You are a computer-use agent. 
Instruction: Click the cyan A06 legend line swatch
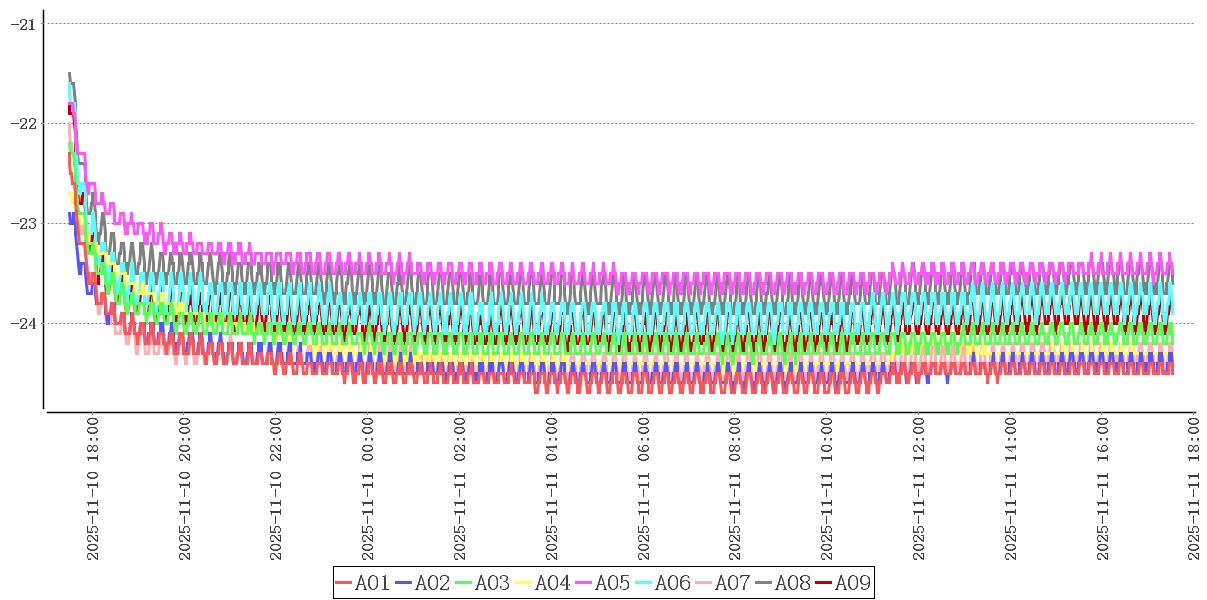point(643,583)
